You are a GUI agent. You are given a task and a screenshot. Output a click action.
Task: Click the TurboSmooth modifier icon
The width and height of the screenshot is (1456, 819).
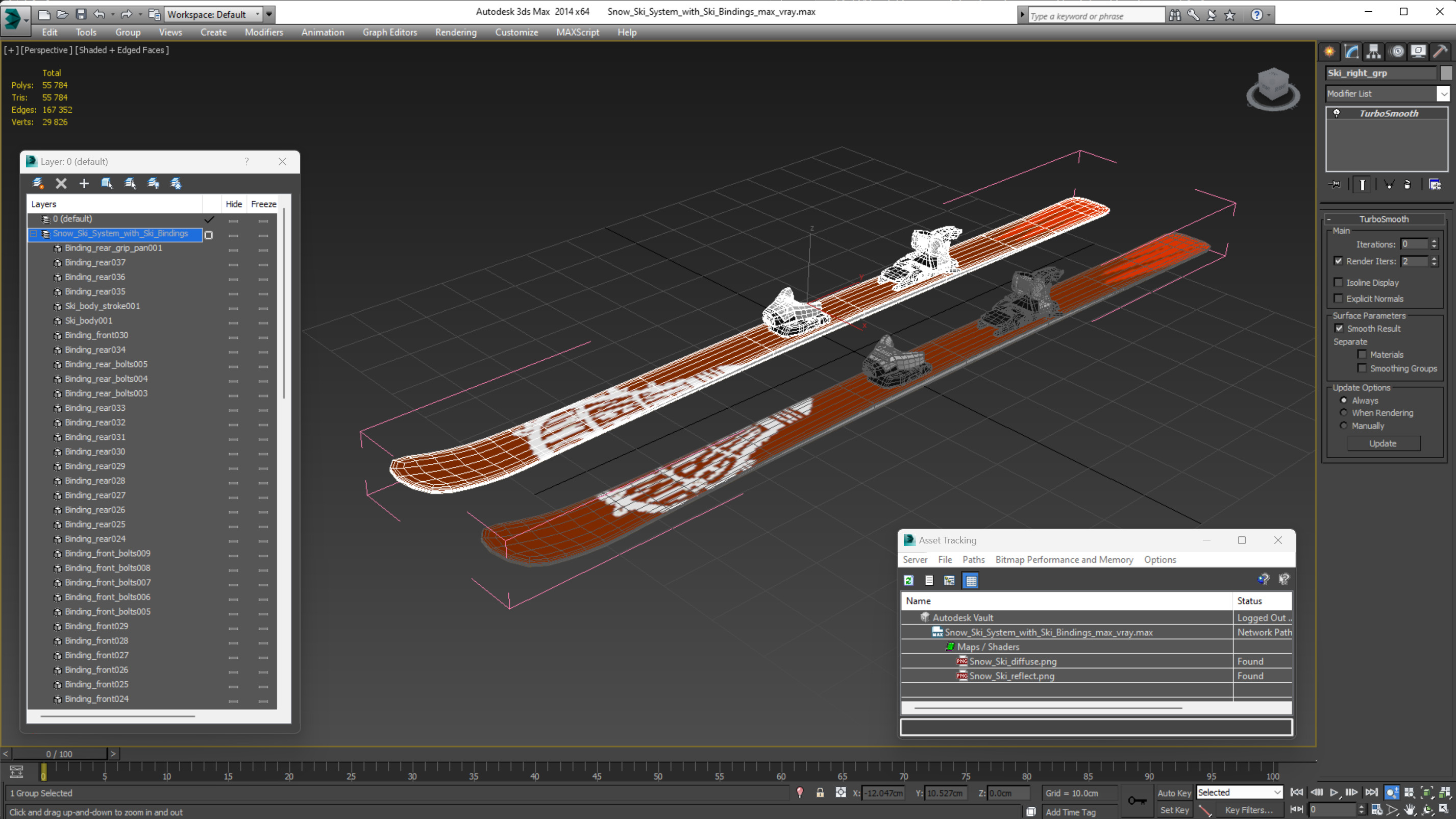pos(1337,112)
